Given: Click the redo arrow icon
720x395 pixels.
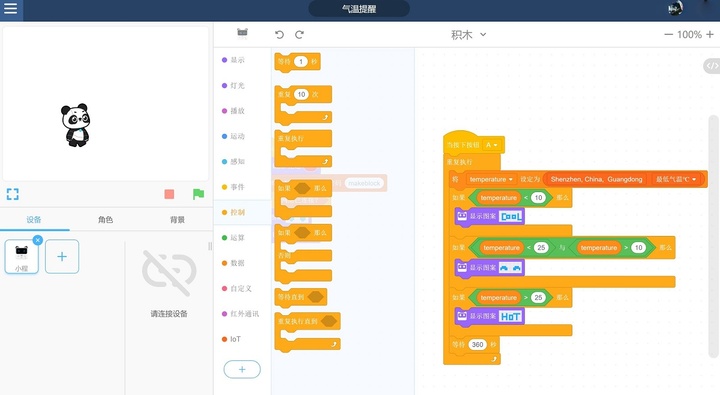Looking at the screenshot, I should click(299, 34).
